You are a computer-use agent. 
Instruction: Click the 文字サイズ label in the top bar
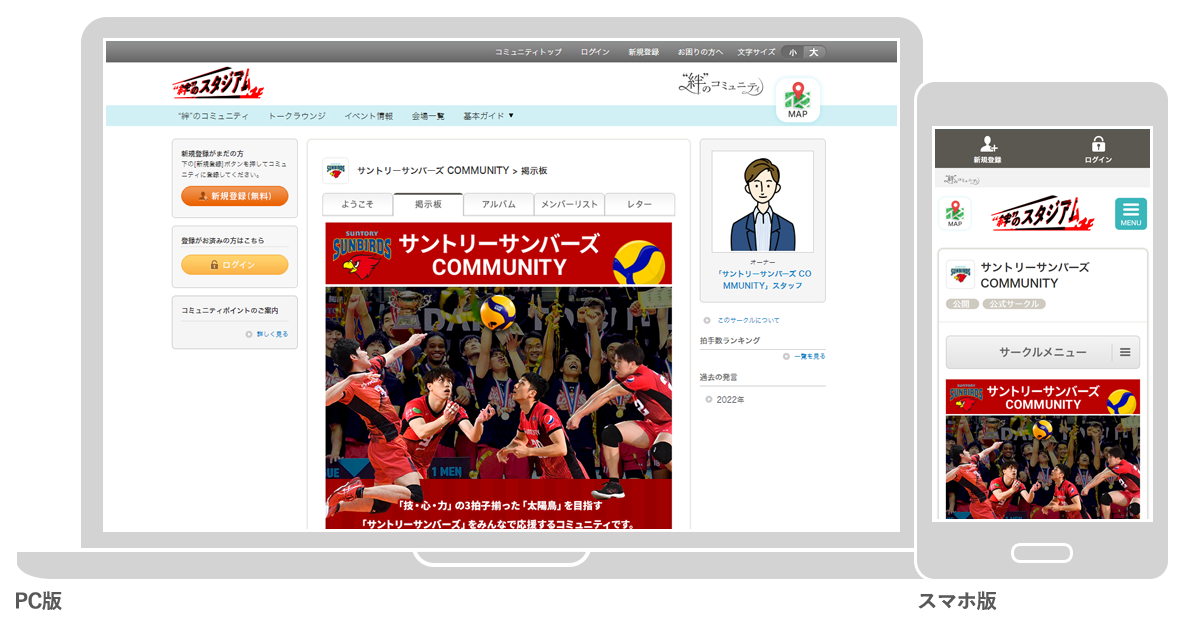pyautogui.click(x=756, y=52)
